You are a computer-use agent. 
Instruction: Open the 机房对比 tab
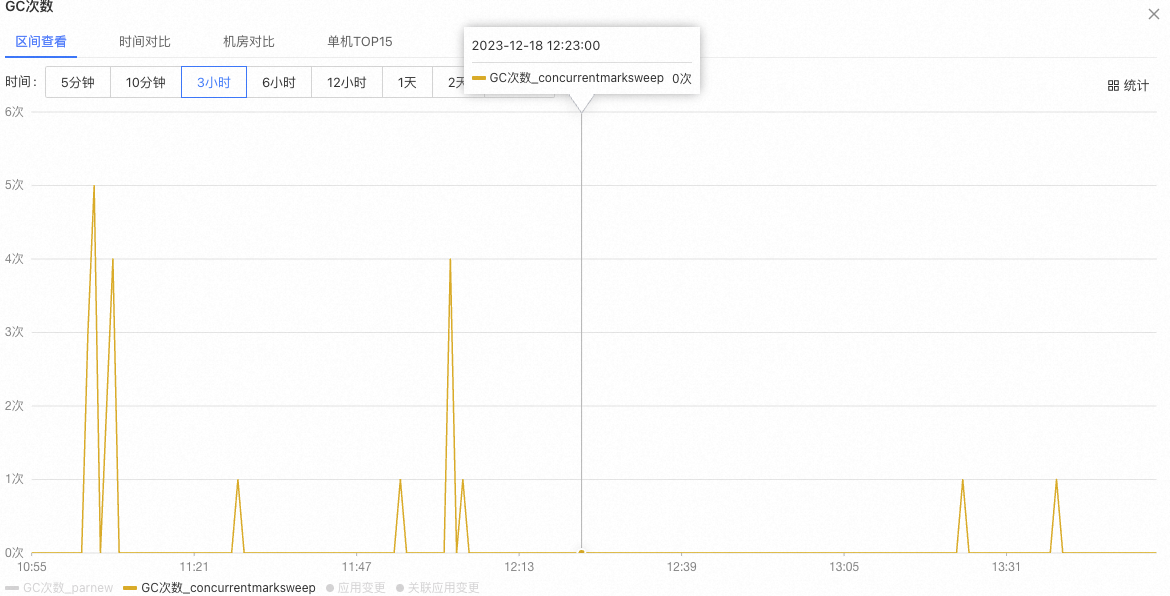coord(249,42)
